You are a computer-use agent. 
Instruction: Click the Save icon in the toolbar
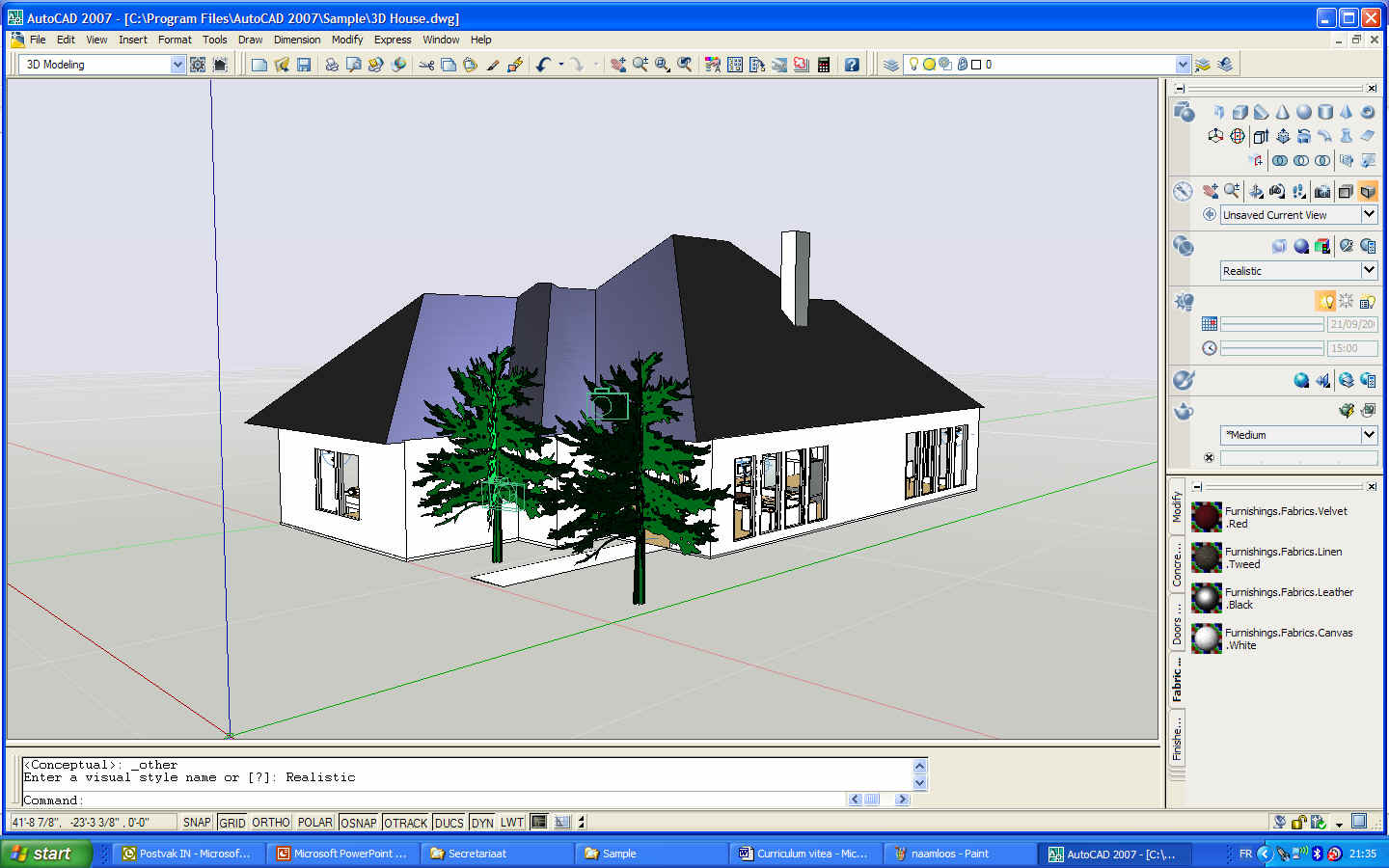tap(304, 65)
